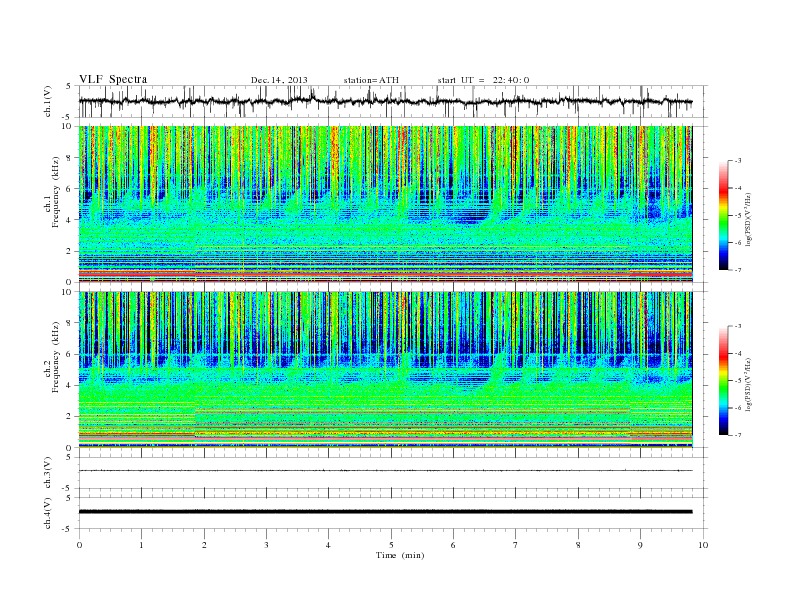Viewport: 792px width, 612px height.
Task: Click the flat ch.3 voltage trace
Action: point(385,471)
